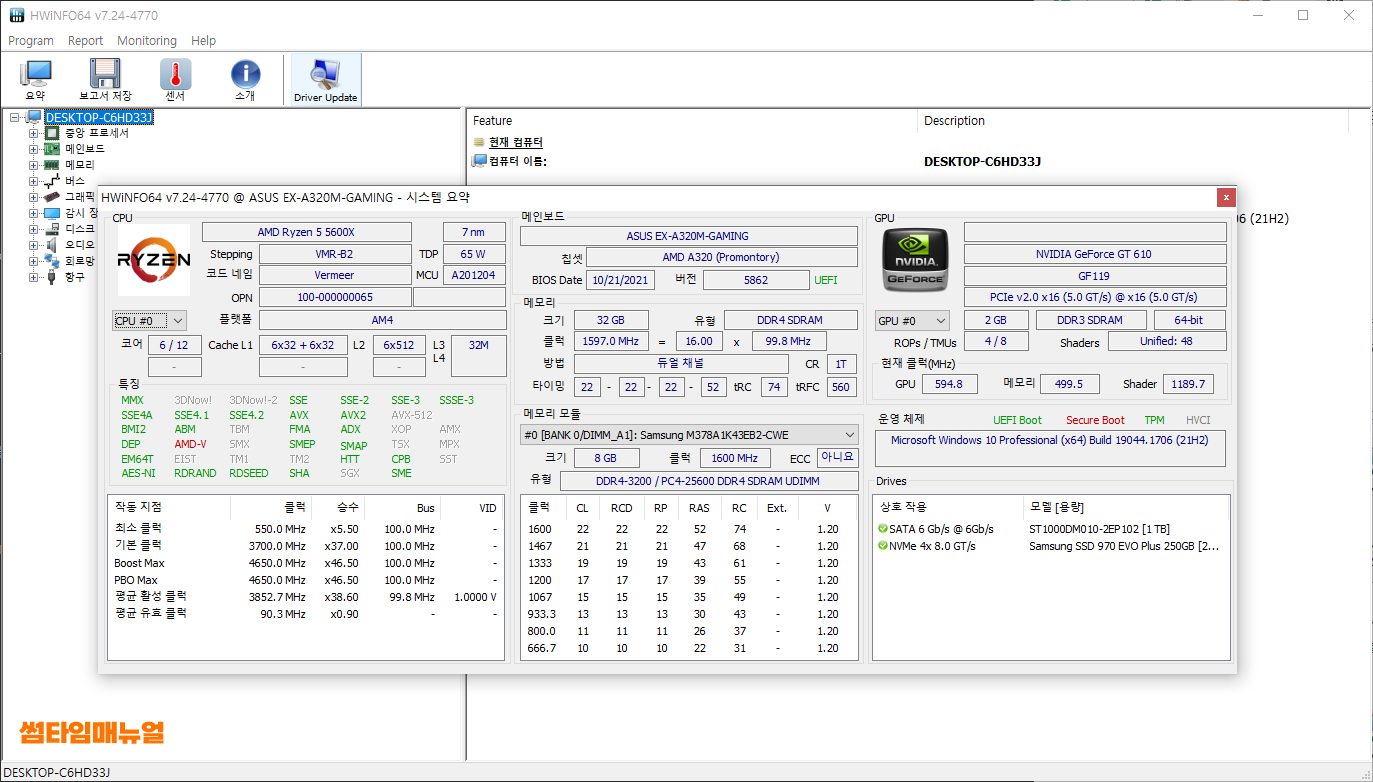The height and width of the screenshot is (782, 1373).
Task: Expand the 중앙 프로세서 tree node
Action: click(34, 133)
